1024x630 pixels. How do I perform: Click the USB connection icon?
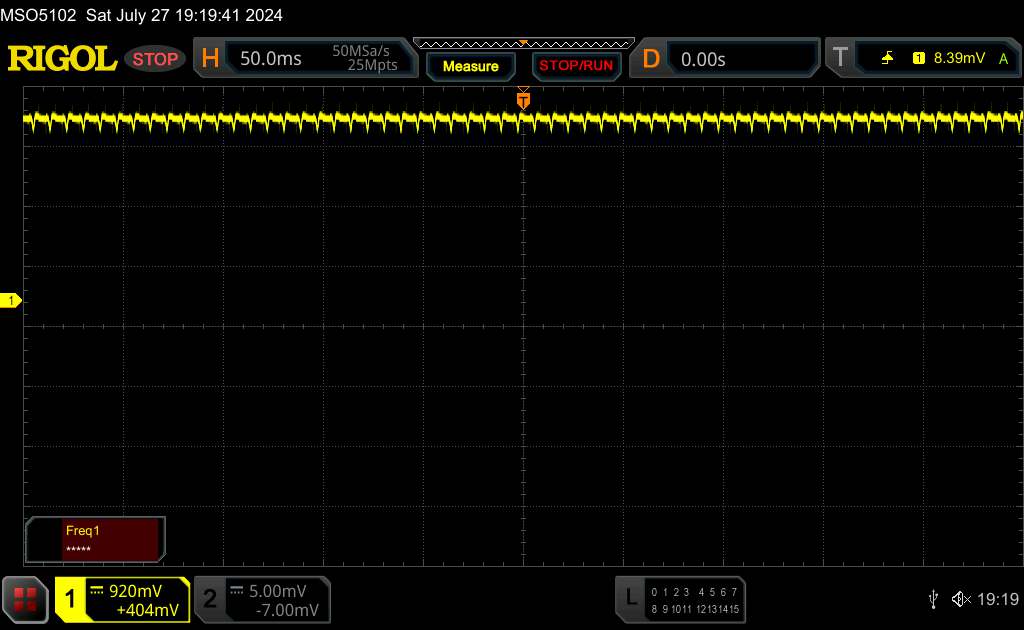click(x=933, y=599)
